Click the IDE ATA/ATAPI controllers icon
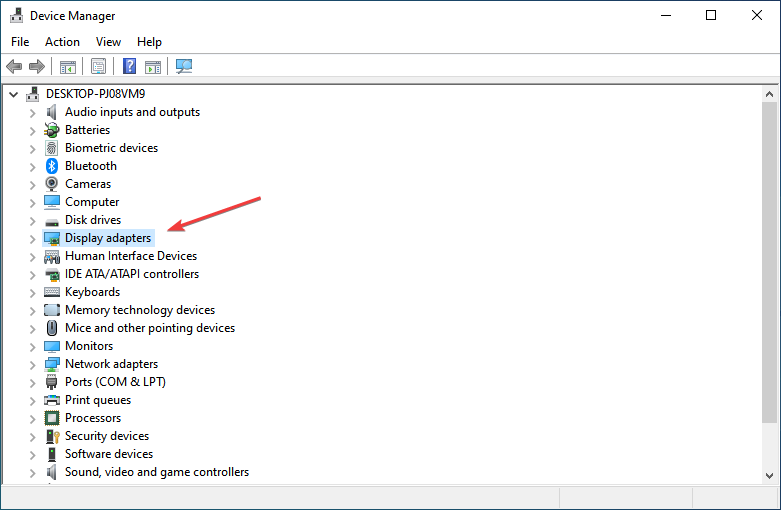Viewport: 781px width, 510px height. (x=52, y=274)
